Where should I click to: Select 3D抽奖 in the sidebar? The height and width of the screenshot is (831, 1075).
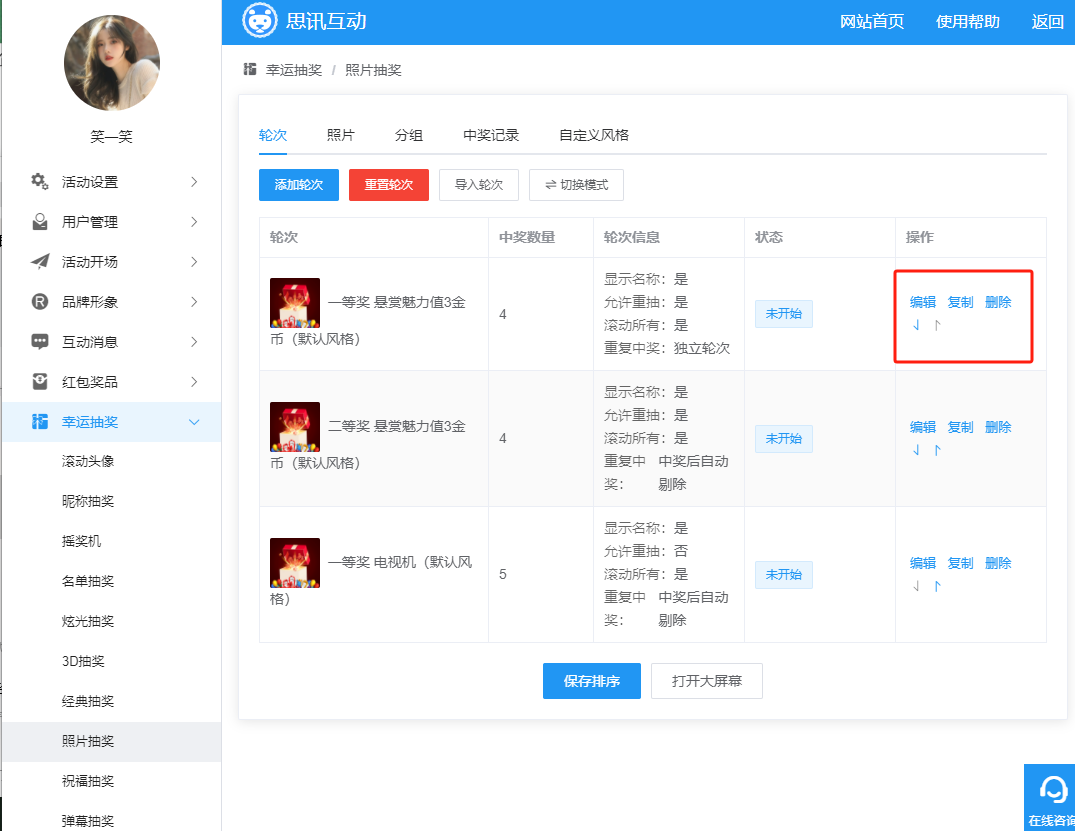pyautogui.click(x=83, y=661)
